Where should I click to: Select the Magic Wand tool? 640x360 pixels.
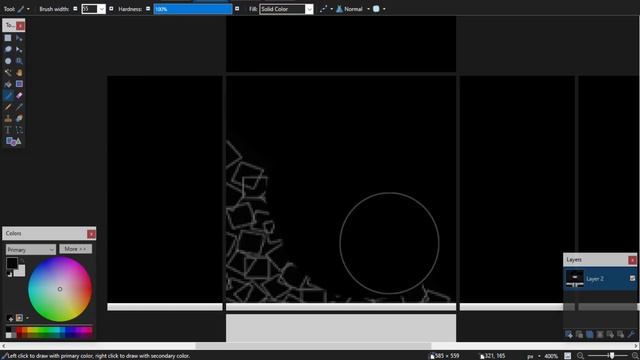pos(8,73)
